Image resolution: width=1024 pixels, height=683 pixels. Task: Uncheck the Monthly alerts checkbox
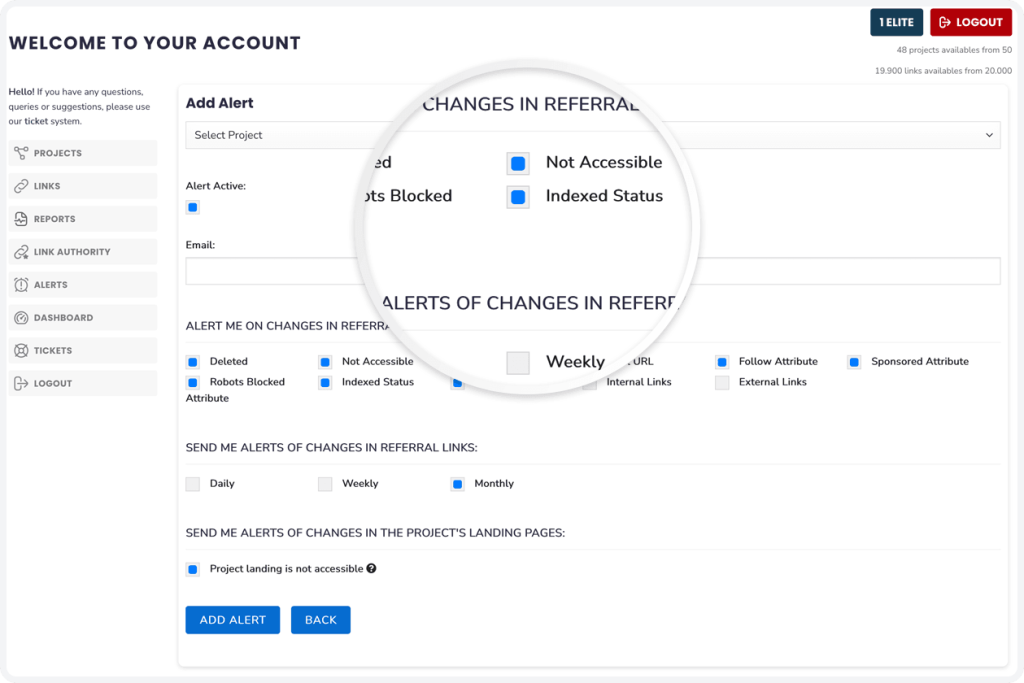point(457,484)
